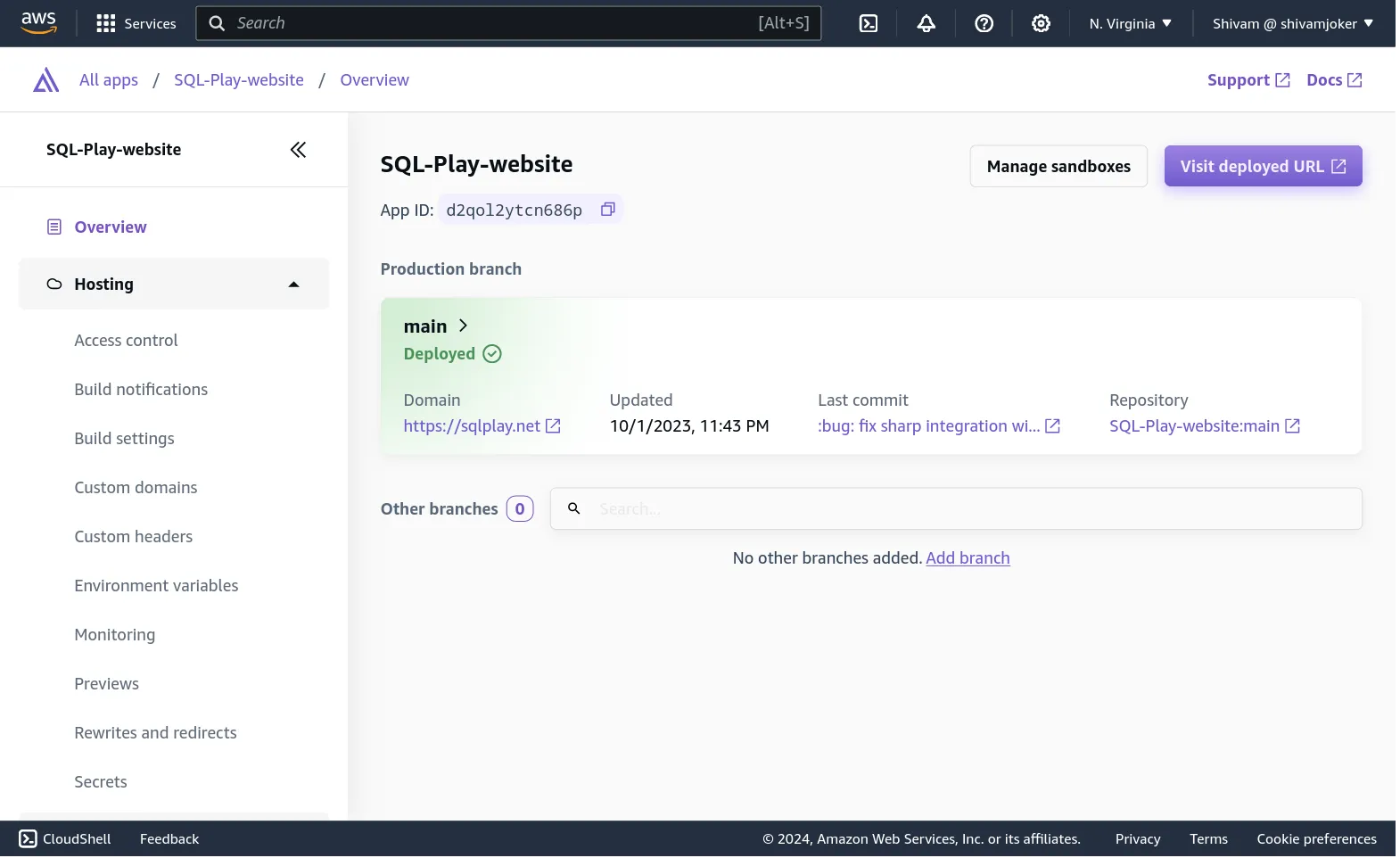Open Access control settings
The image size is (1400, 858).
126,341
